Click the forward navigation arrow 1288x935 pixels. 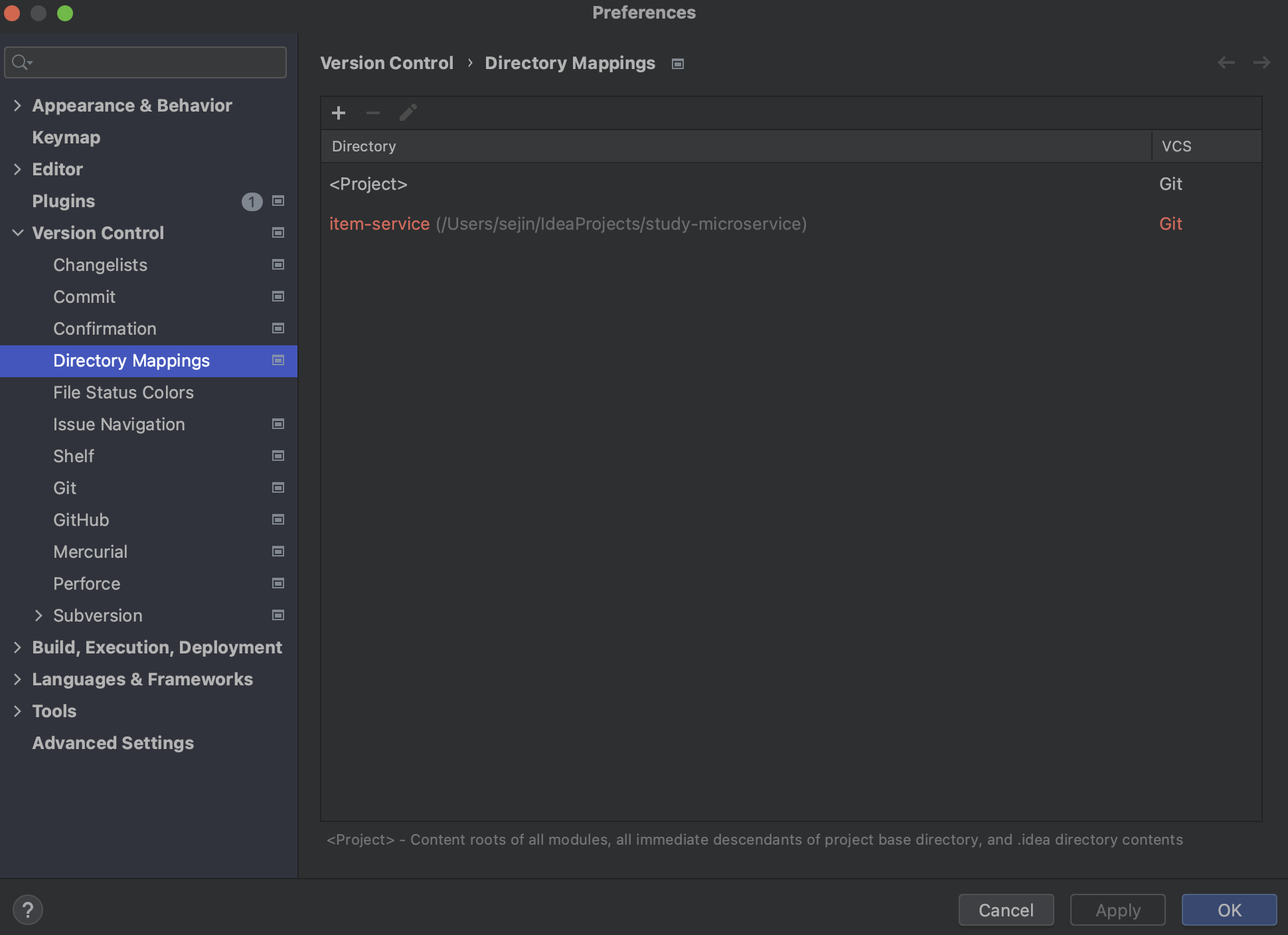pyautogui.click(x=1261, y=62)
